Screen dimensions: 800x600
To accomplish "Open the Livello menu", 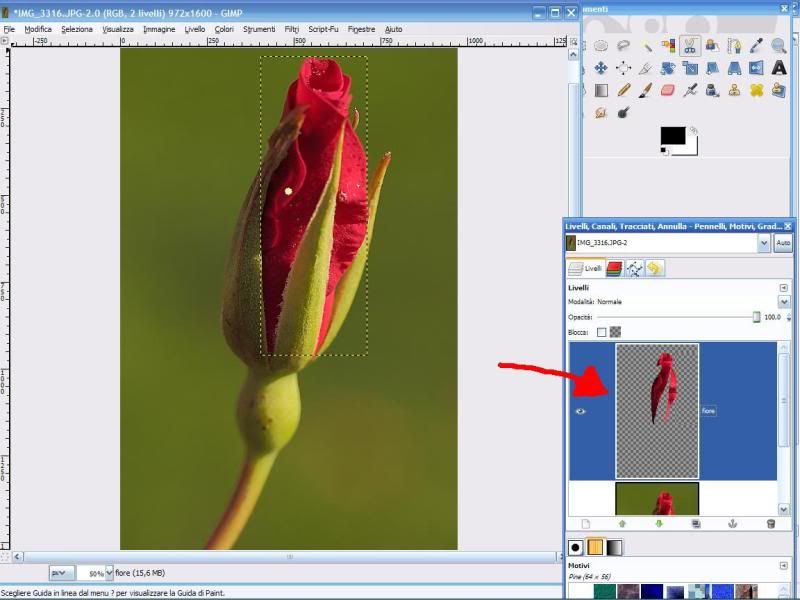I will click(194, 29).
